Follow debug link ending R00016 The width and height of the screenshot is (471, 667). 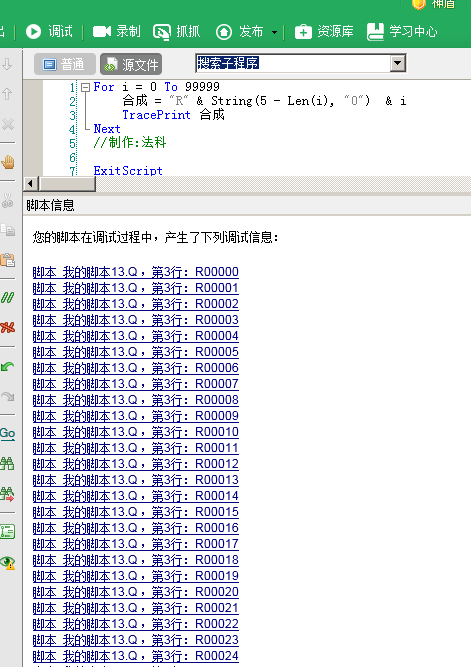(x=135, y=528)
